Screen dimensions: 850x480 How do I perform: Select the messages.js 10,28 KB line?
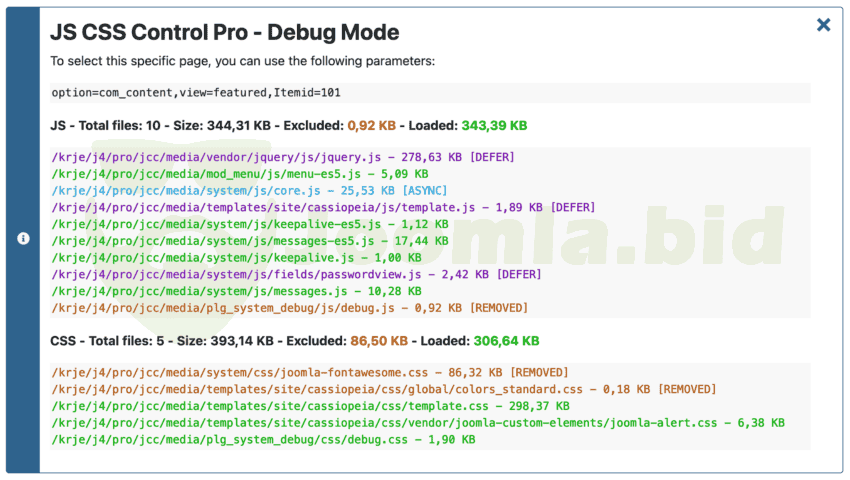[242, 291]
